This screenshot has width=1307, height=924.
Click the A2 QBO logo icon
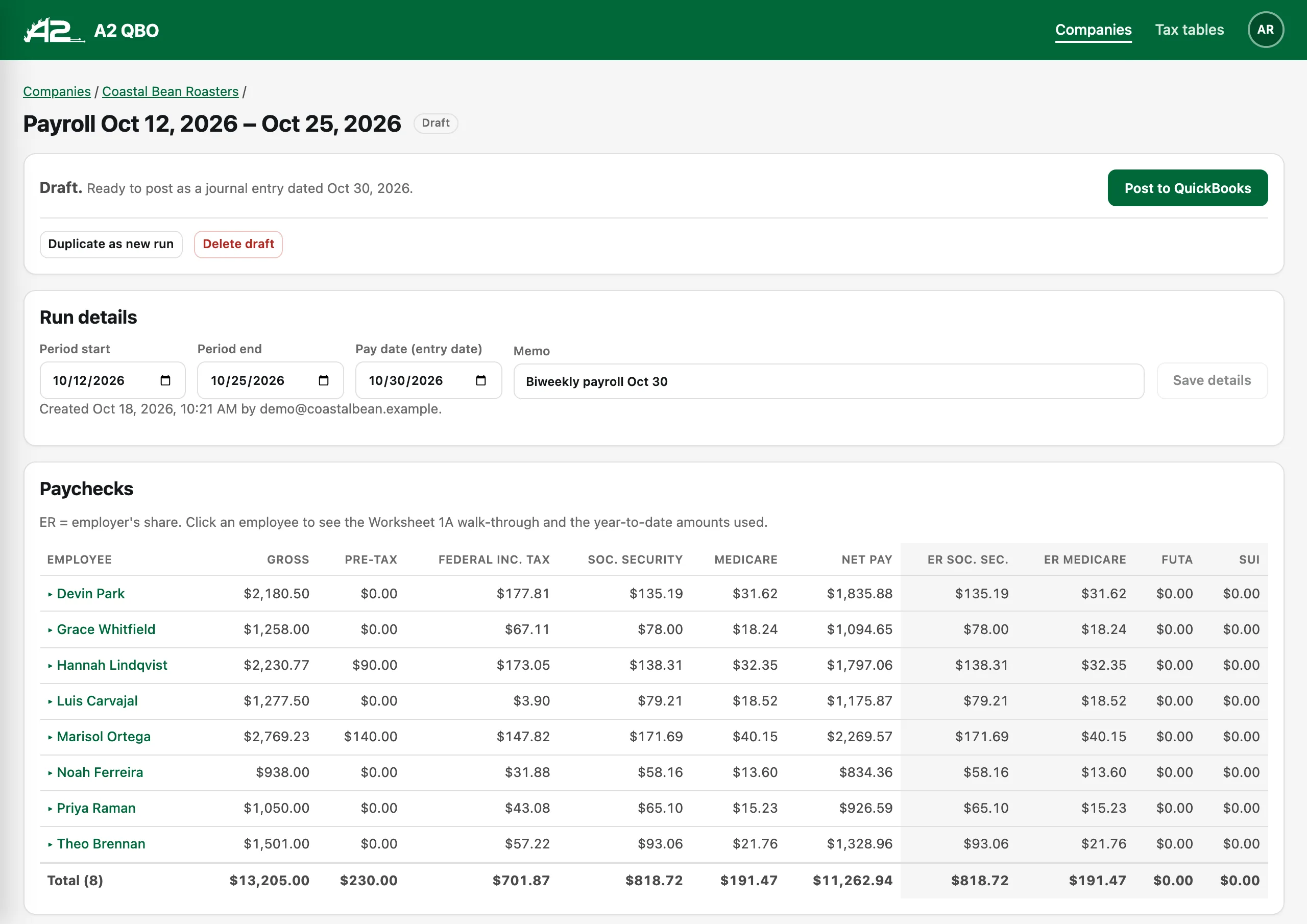click(x=54, y=30)
